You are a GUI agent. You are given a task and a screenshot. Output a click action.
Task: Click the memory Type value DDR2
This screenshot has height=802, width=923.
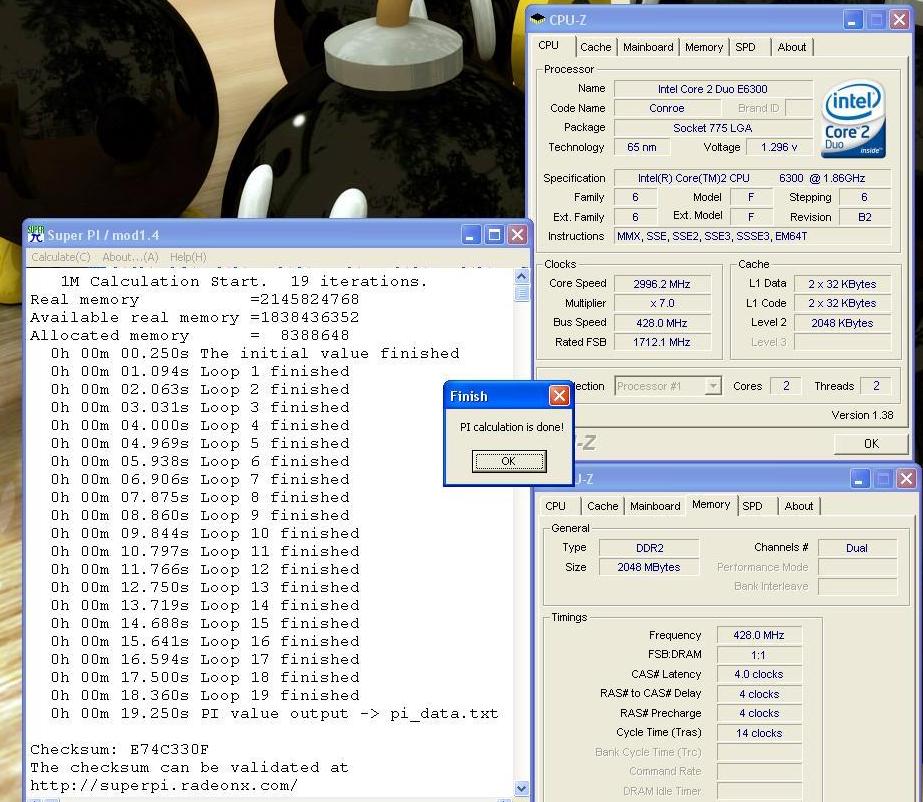[x=649, y=548]
